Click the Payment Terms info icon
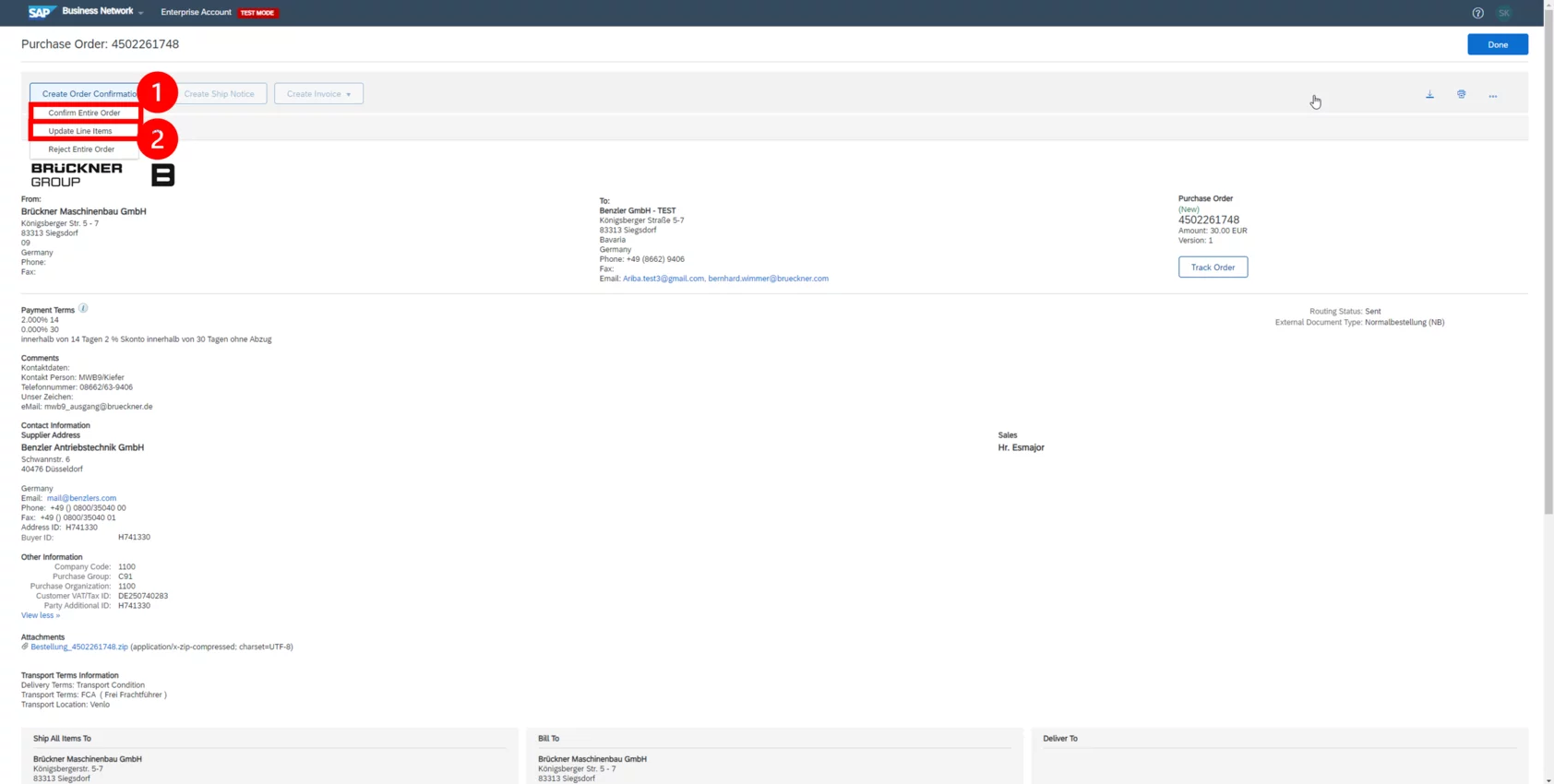This screenshot has width=1554, height=784. point(83,308)
